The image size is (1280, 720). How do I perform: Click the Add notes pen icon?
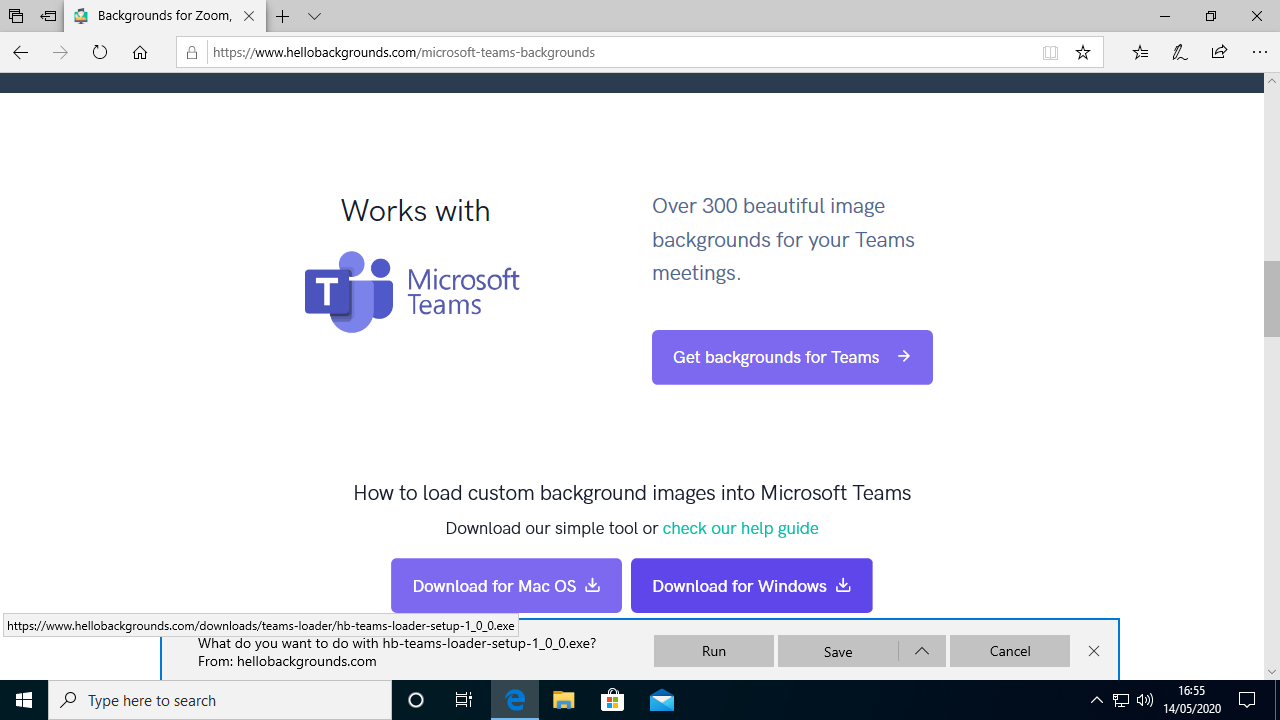tap(1180, 52)
